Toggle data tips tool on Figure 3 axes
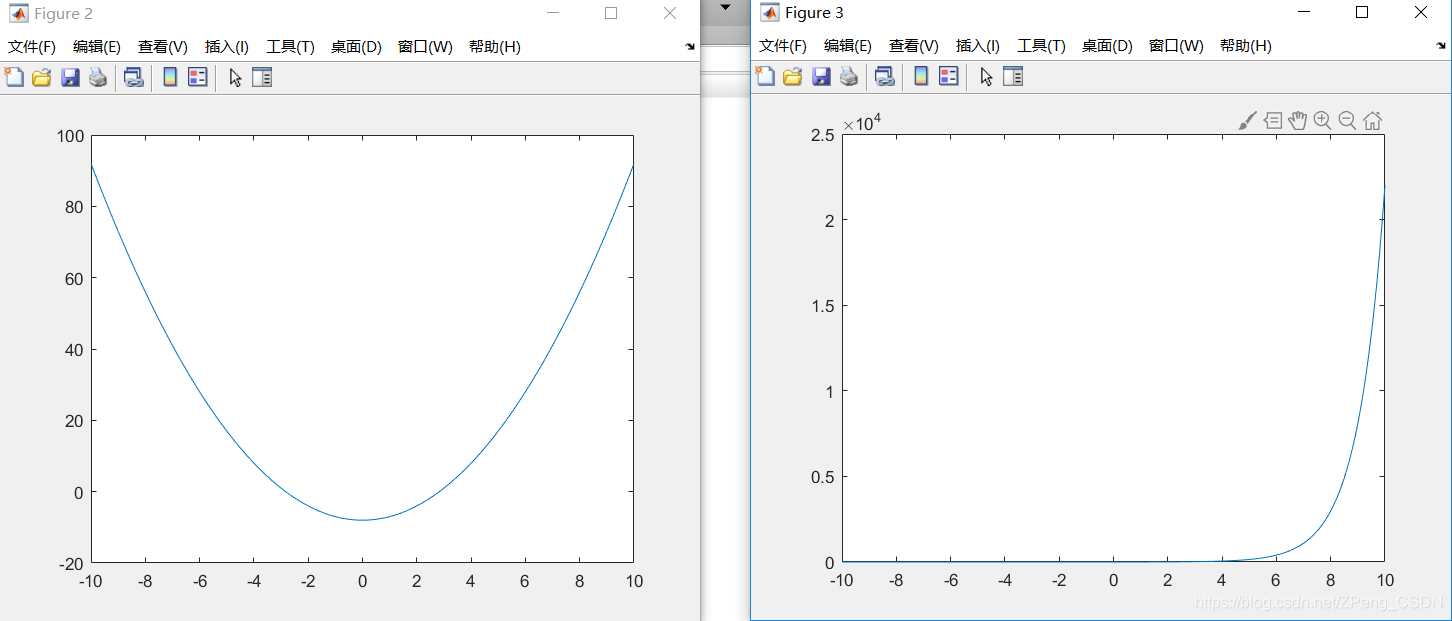The height and width of the screenshot is (621, 1452). (1272, 121)
